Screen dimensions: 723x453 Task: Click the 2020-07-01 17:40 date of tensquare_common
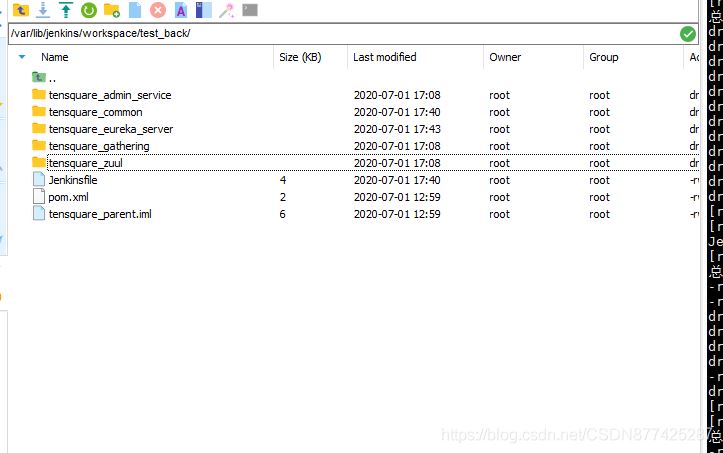(397, 112)
